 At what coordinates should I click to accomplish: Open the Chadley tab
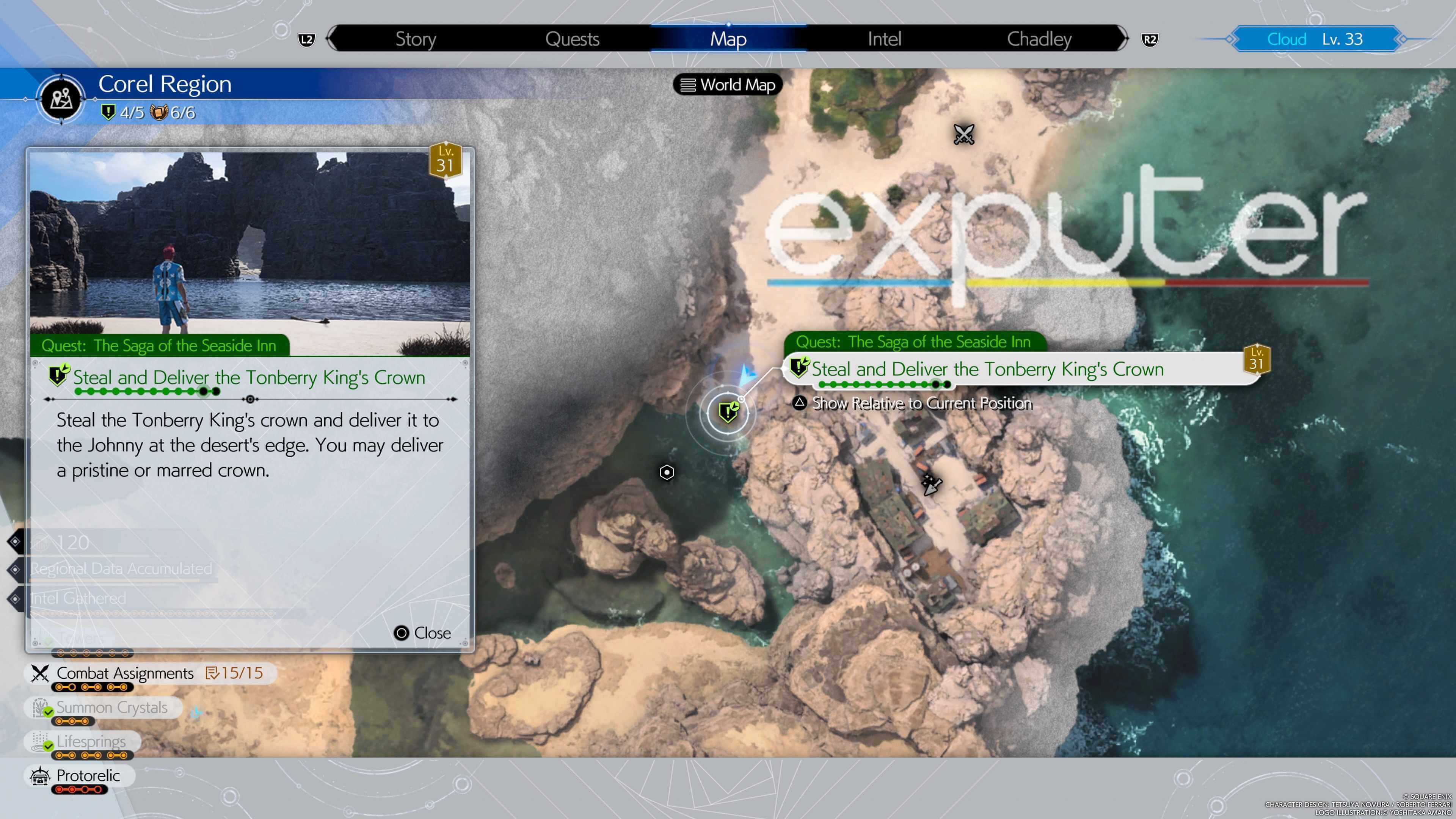[1039, 39]
